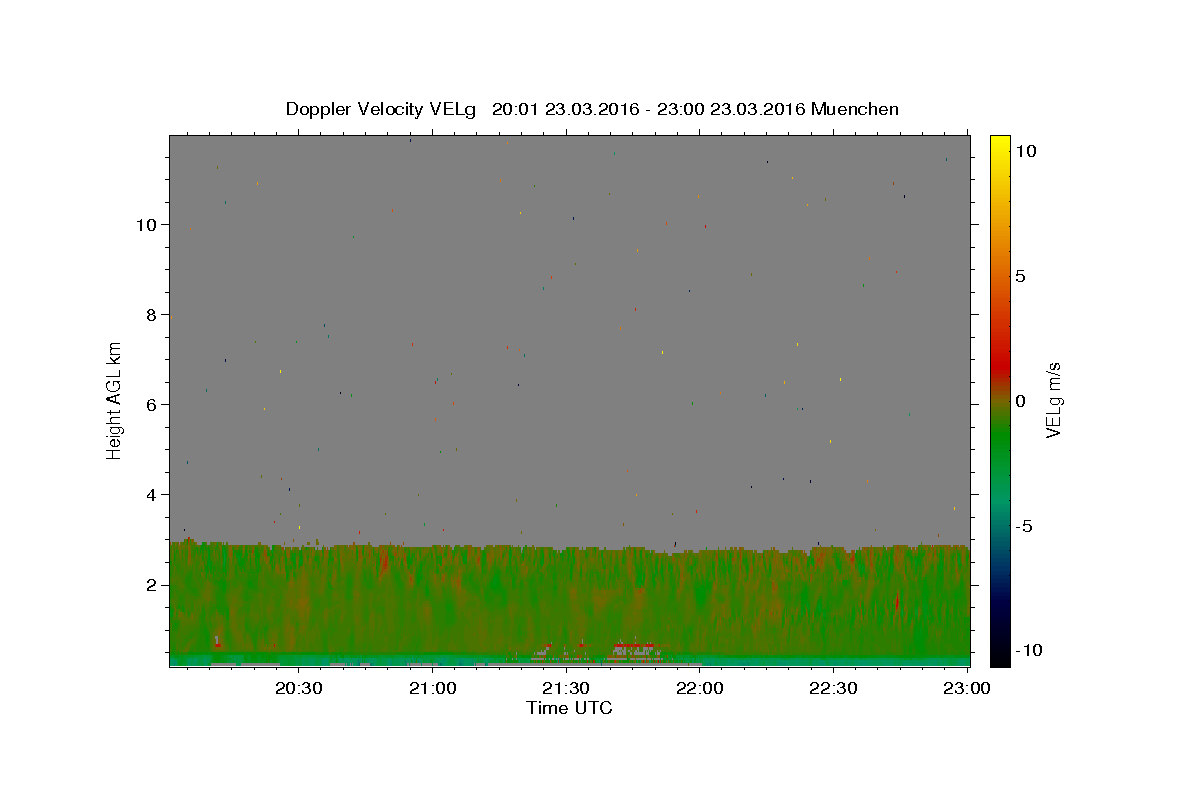Click the 21:00 time axis label
1200x800 pixels.
[433, 688]
